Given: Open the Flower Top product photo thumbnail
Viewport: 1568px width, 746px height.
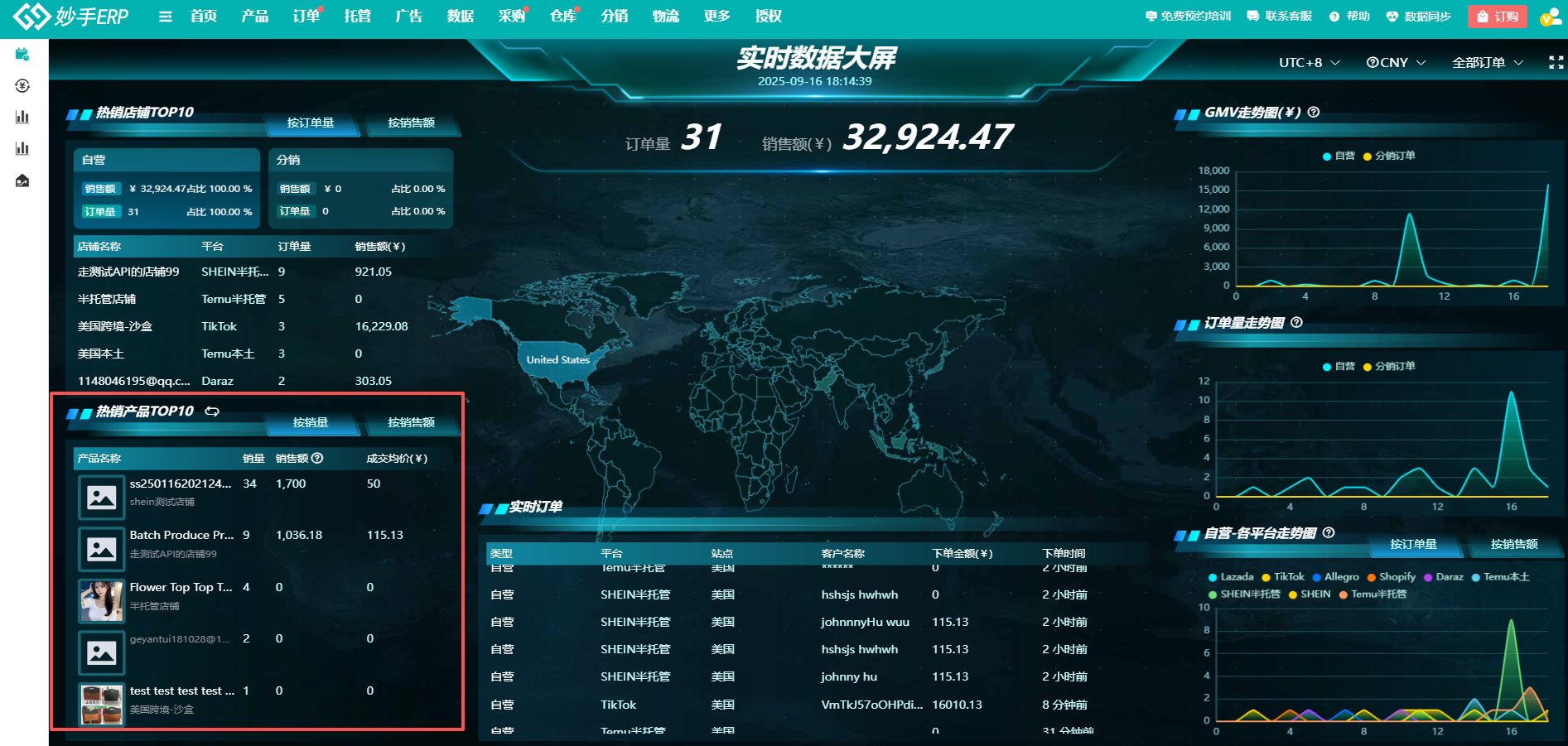Looking at the screenshot, I should 102,600.
